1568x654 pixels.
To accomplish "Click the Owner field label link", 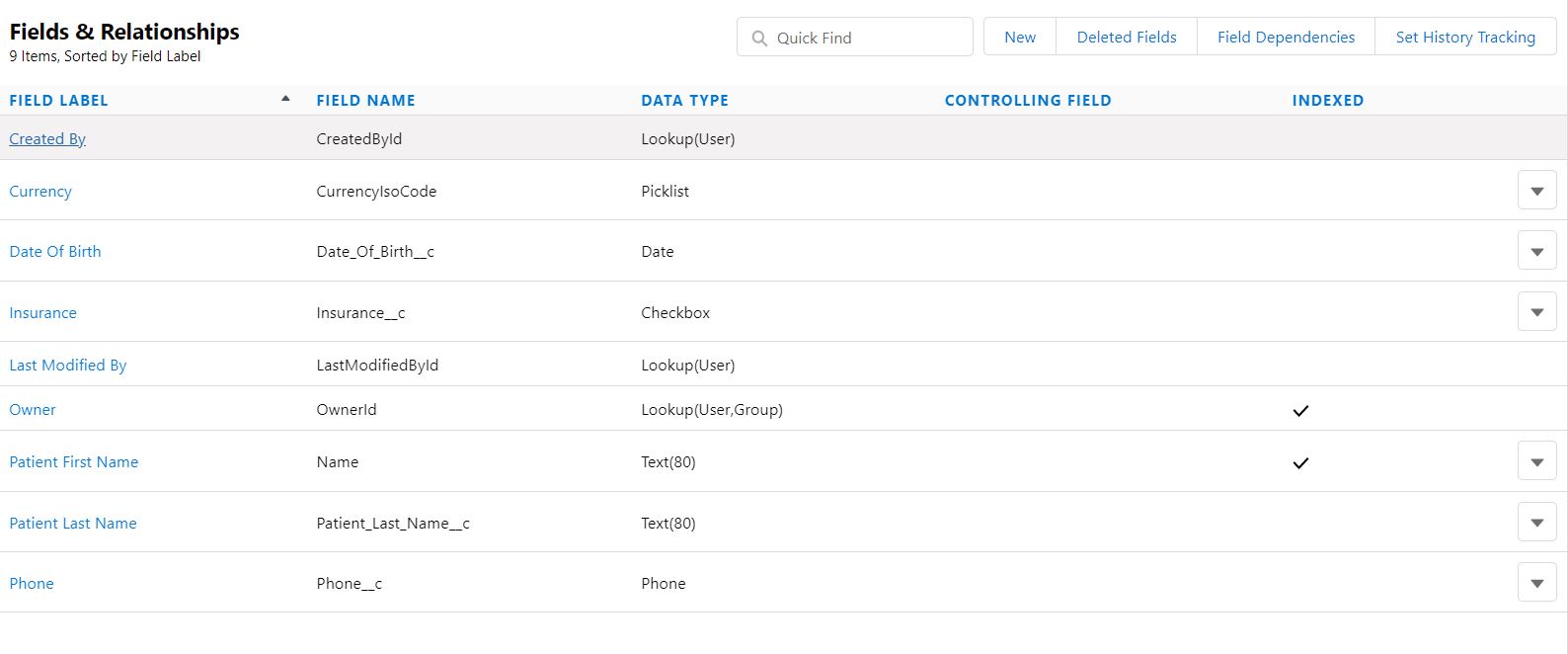I will (33, 410).
